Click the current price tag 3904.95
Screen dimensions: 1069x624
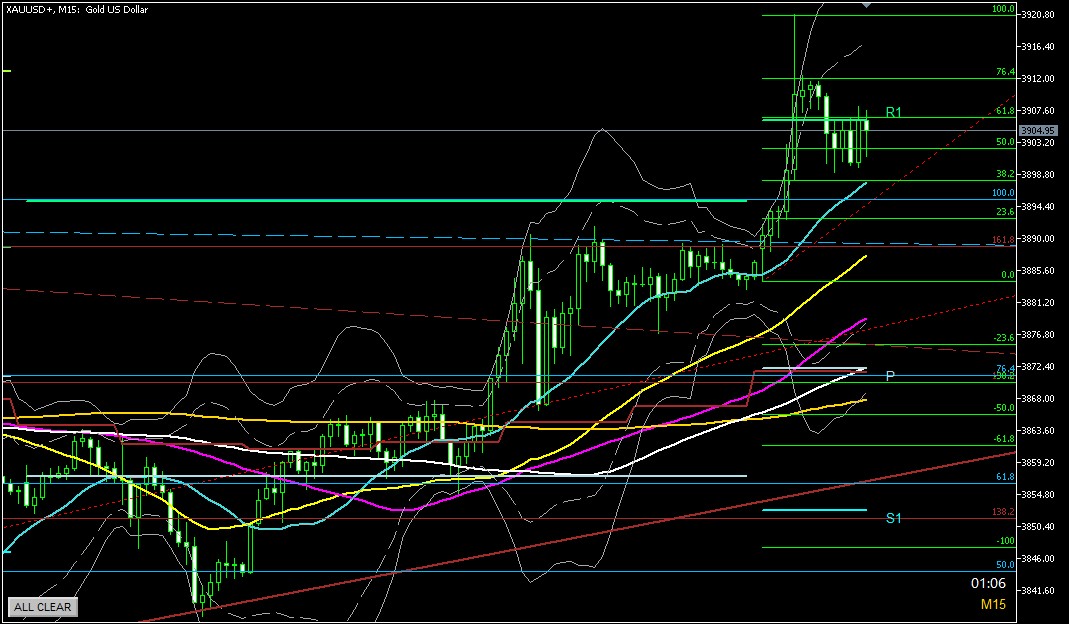(x=1039, y=130)
